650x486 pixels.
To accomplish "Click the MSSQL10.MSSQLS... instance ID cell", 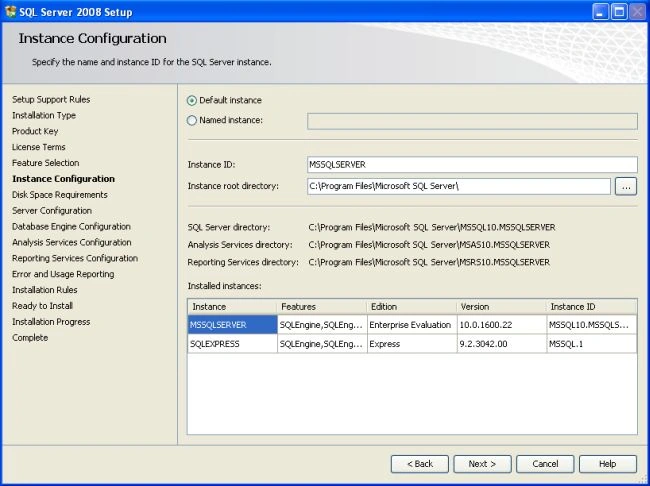I will [592, 325].
